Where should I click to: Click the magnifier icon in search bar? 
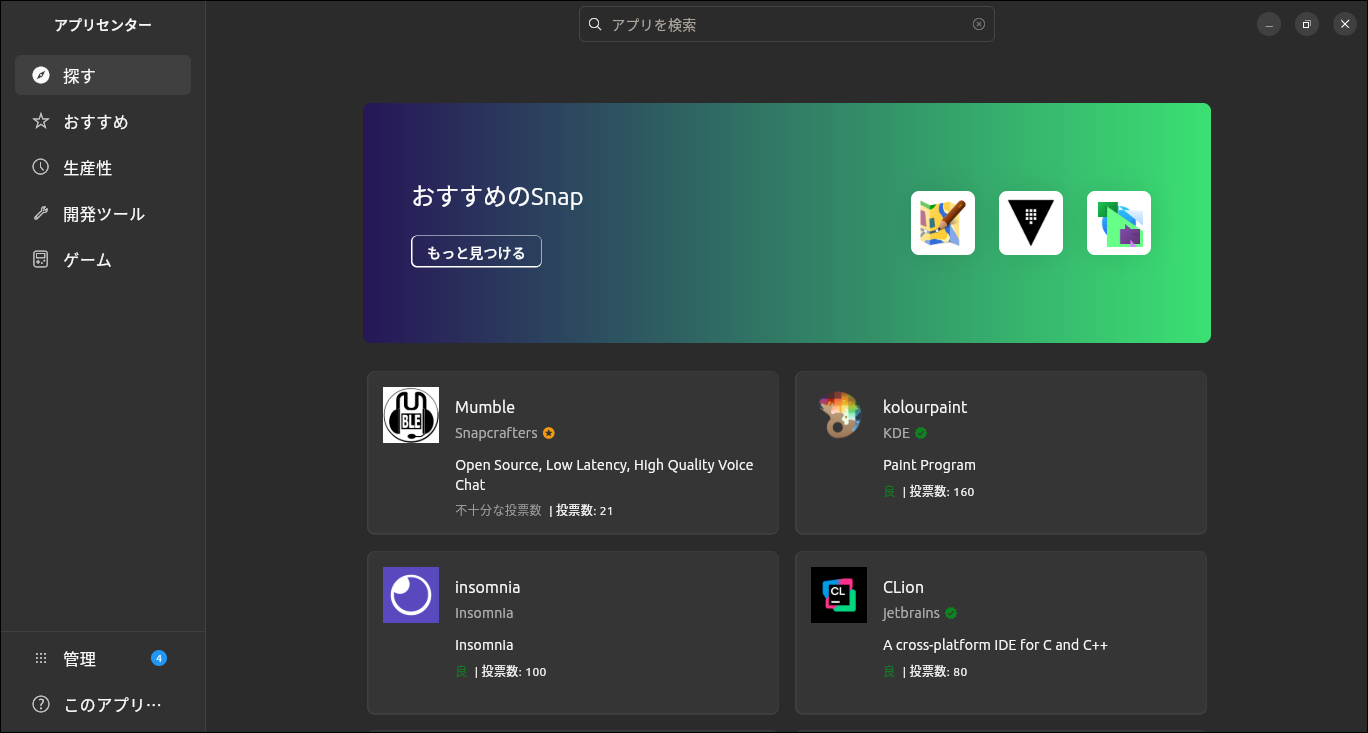[x=595, y=24]
